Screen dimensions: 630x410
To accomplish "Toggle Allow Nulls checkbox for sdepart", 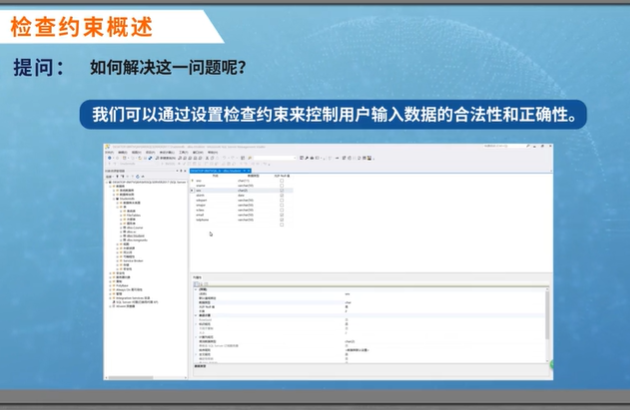I will click(x=282, y=200).
